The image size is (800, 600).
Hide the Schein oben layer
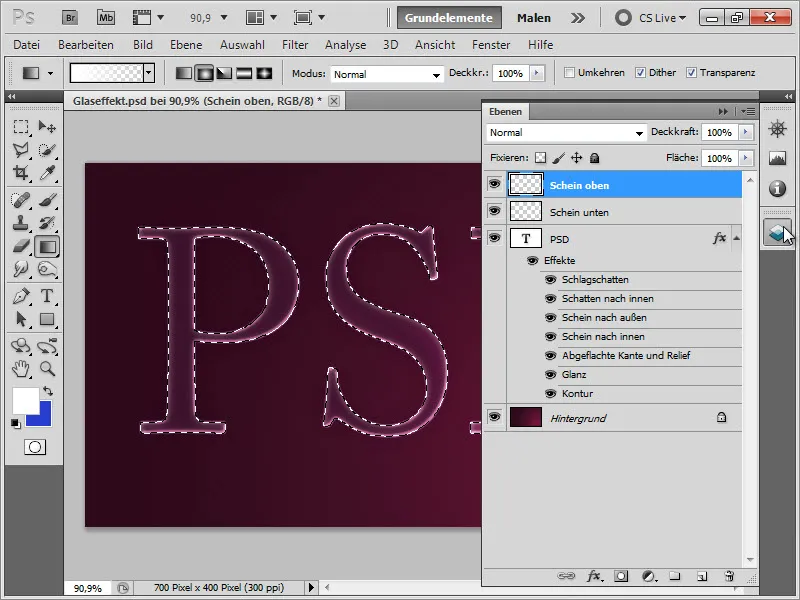click(x=494, y=184)
